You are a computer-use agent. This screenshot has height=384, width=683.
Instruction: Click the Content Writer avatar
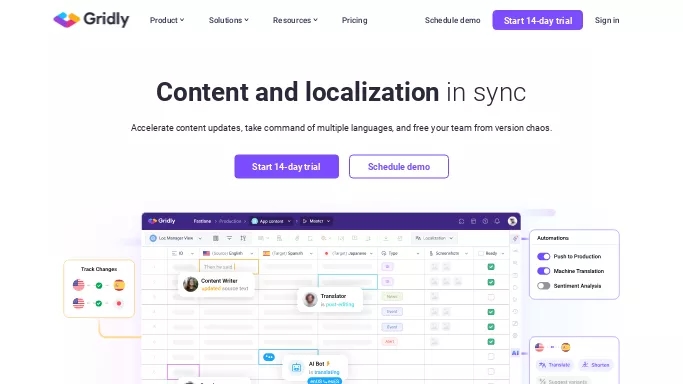point(190,284)
